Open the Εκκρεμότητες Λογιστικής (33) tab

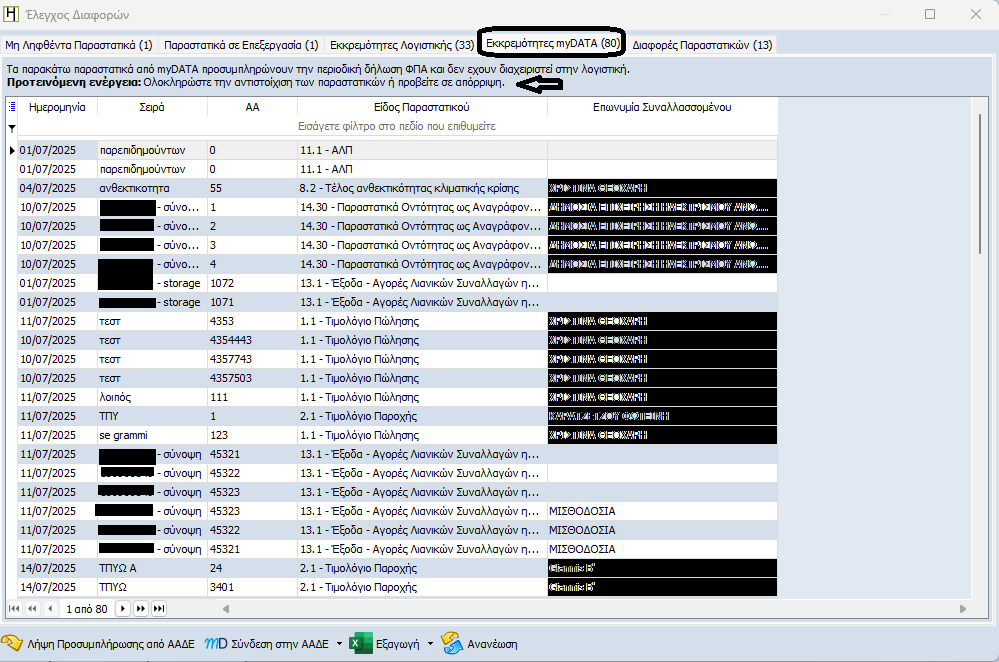[402, 45]
